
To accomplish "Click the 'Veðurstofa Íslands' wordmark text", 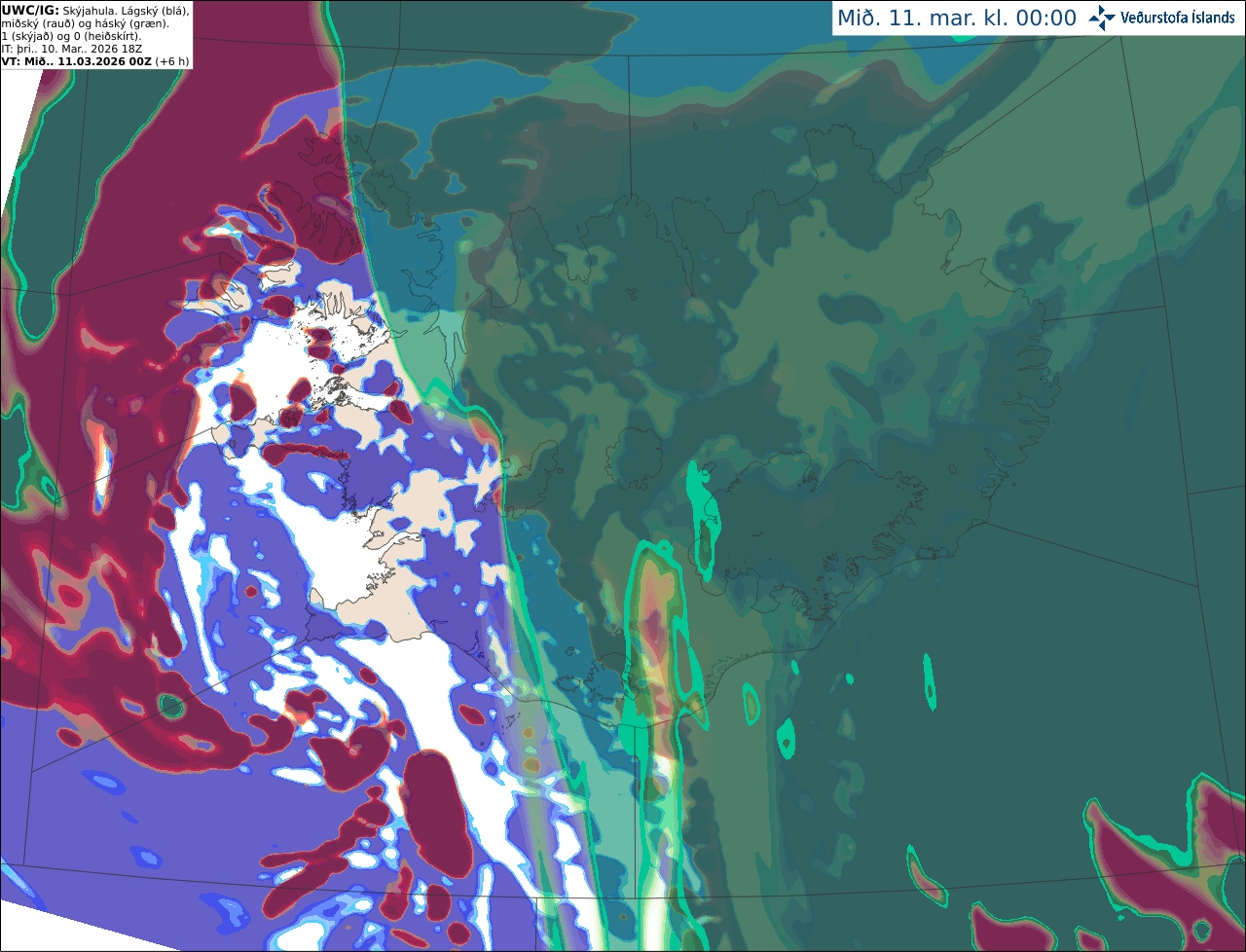I will coord(1178,18).
